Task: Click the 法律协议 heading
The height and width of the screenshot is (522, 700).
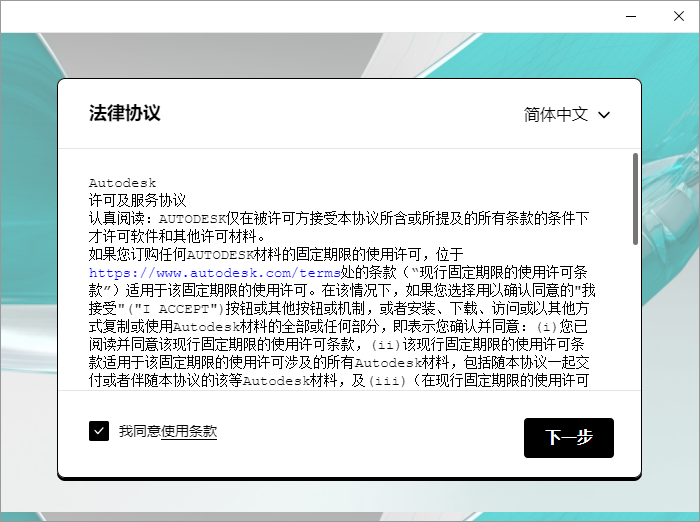Action: pos(124,113)
